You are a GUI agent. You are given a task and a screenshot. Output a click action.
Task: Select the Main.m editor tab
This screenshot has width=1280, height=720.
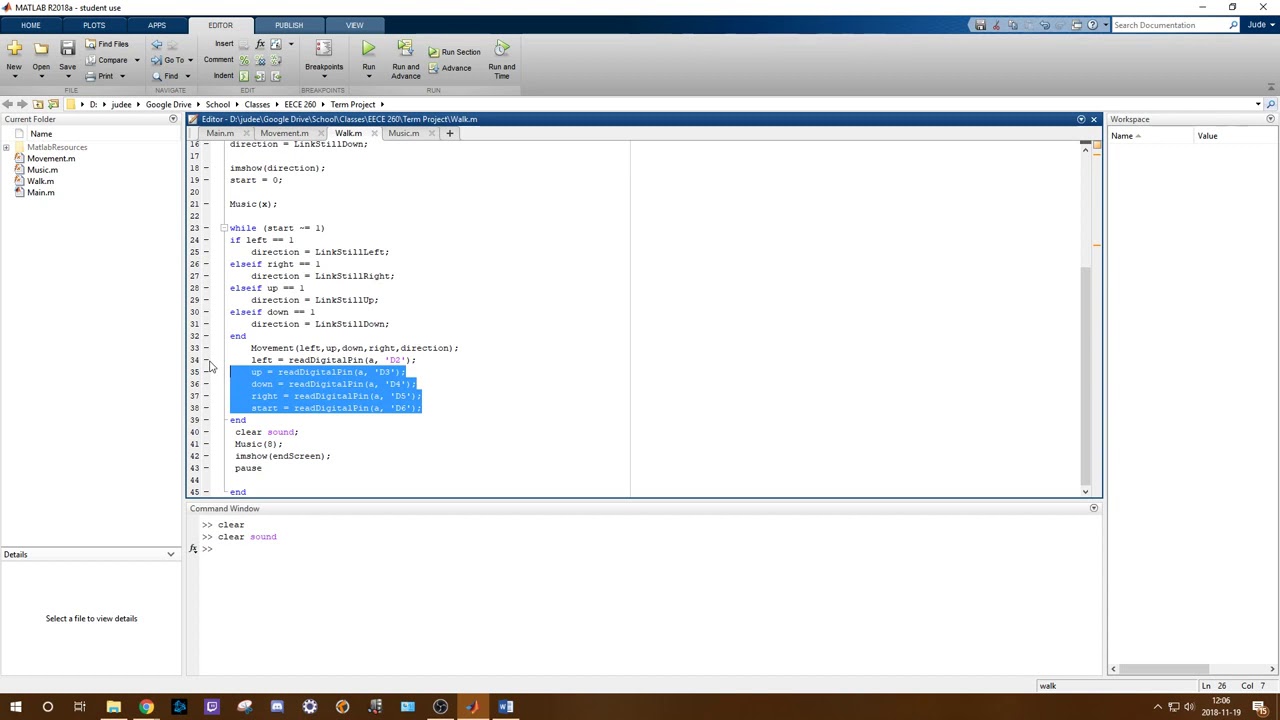click(220, 133)
